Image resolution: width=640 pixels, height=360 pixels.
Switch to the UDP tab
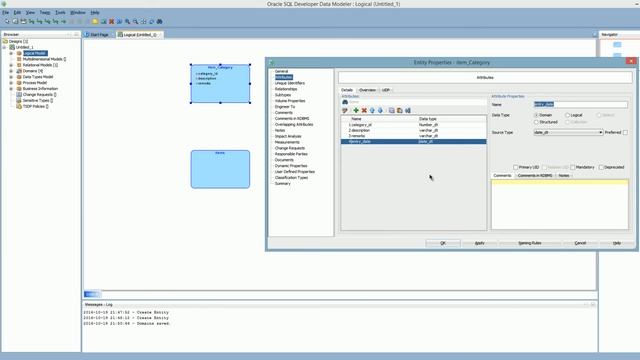386,90
